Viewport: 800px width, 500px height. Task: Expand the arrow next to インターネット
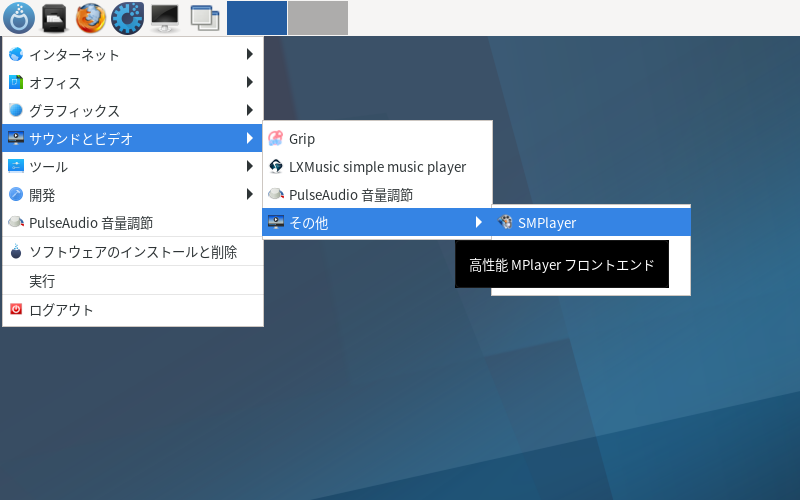249,54
